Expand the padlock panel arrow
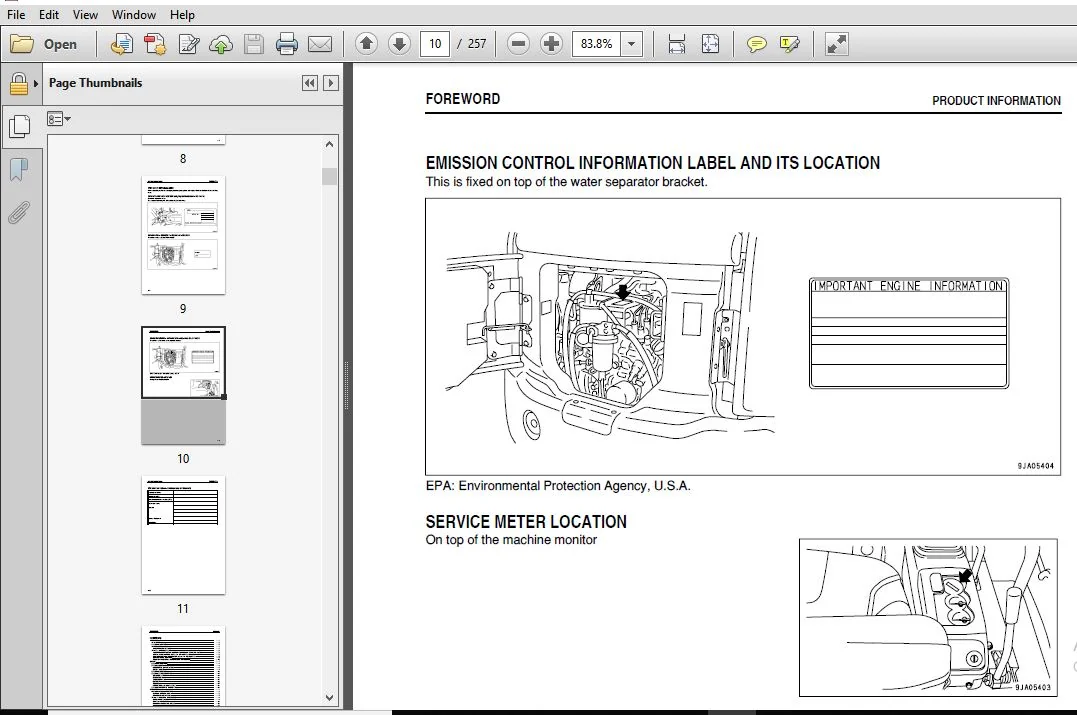Viewport: 1077px width, 715px height. 36,84
